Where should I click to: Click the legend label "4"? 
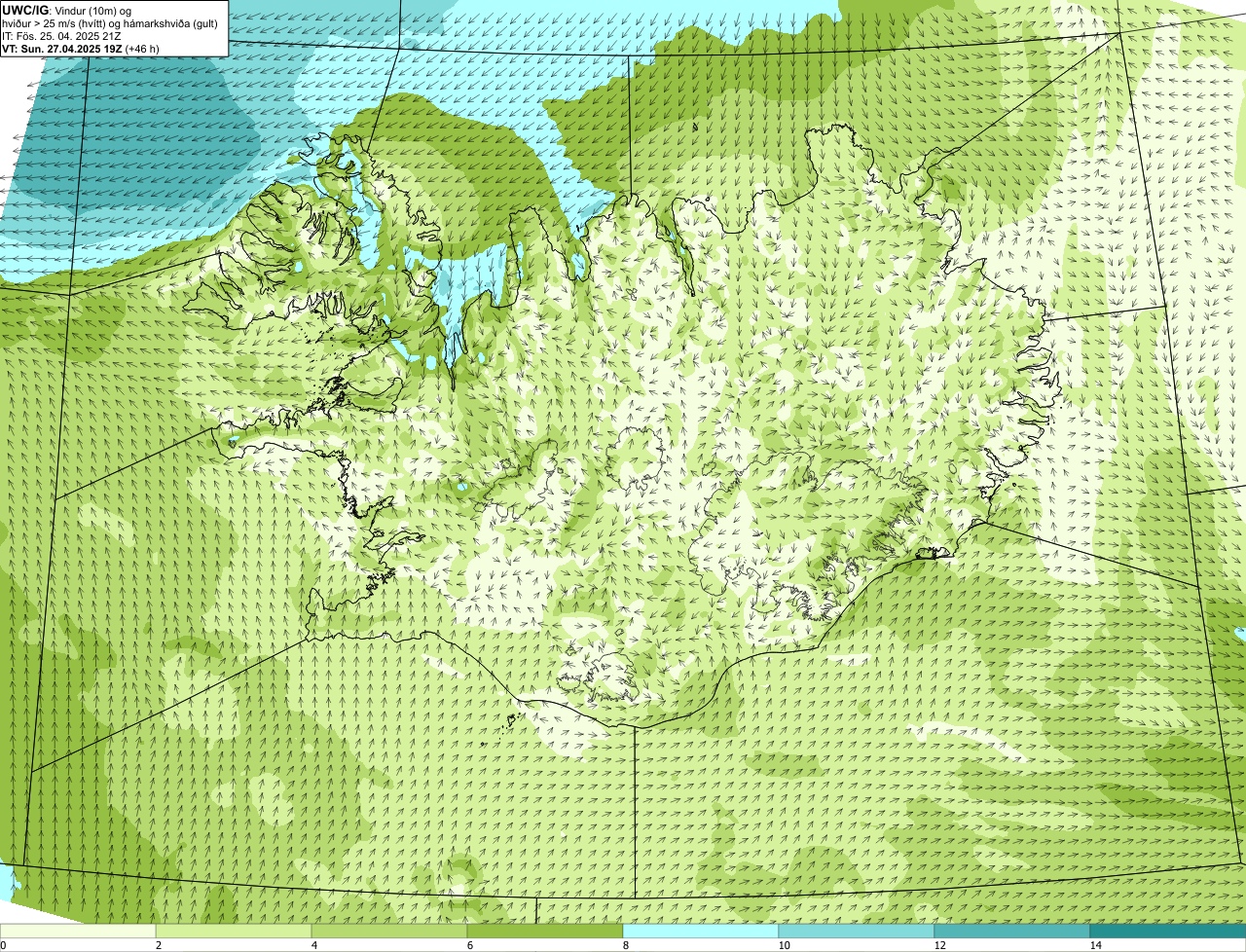tap(313, 945)
